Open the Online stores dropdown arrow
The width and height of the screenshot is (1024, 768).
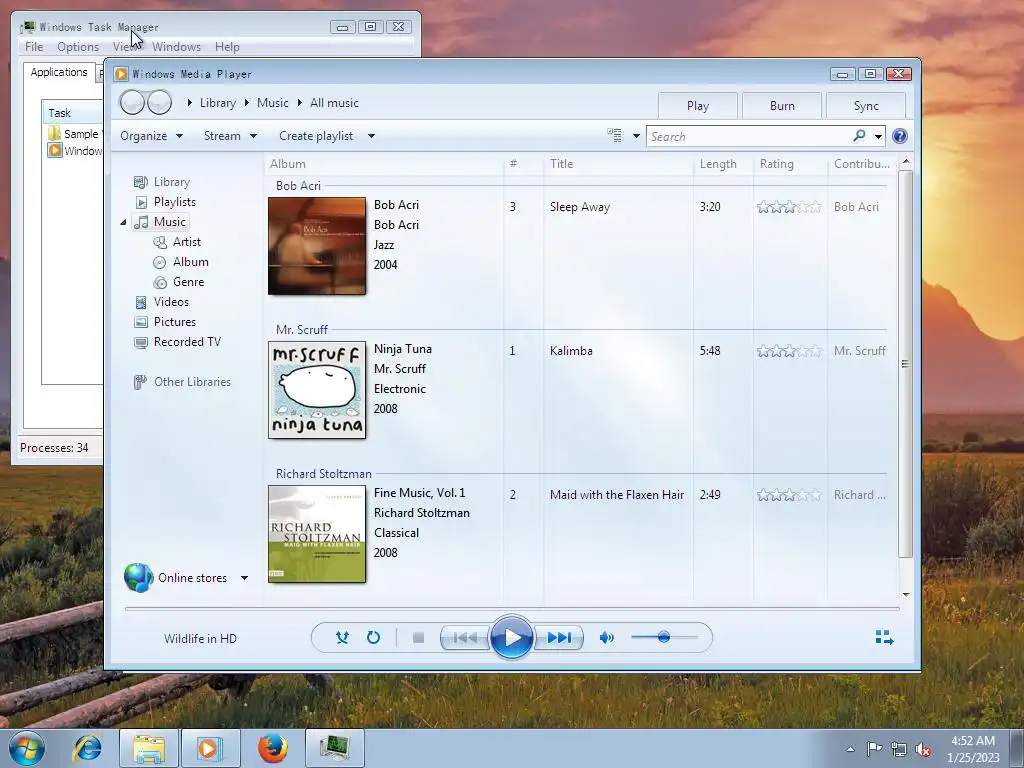point(244,578)
